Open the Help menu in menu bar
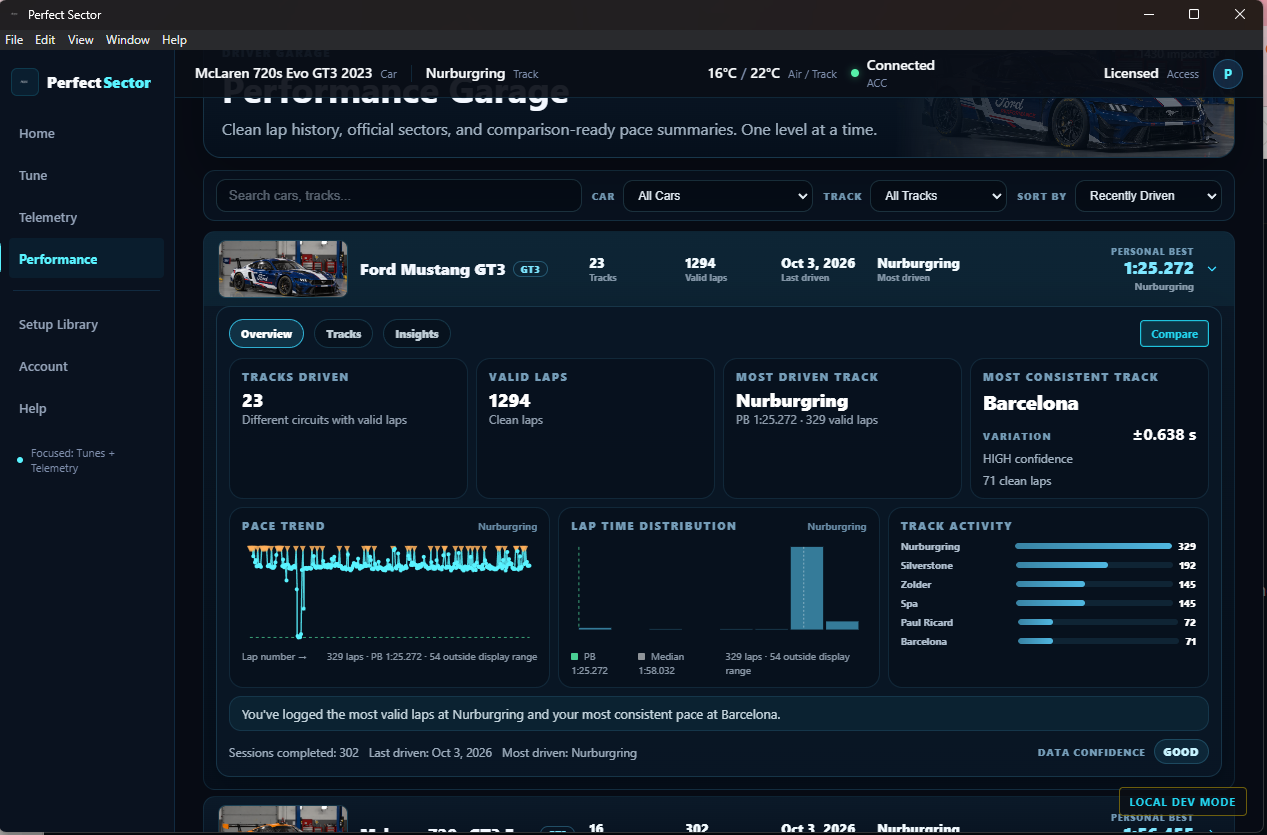The height and width of the screenshot is (835, 1267). [x=174, y=40]
